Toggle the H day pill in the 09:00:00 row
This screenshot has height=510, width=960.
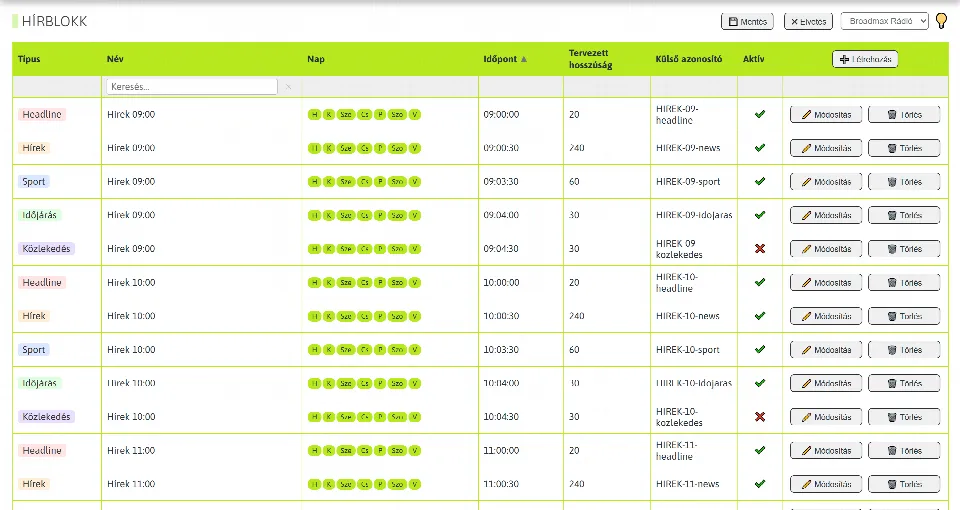pyautogui.click(x=314, y=114)
